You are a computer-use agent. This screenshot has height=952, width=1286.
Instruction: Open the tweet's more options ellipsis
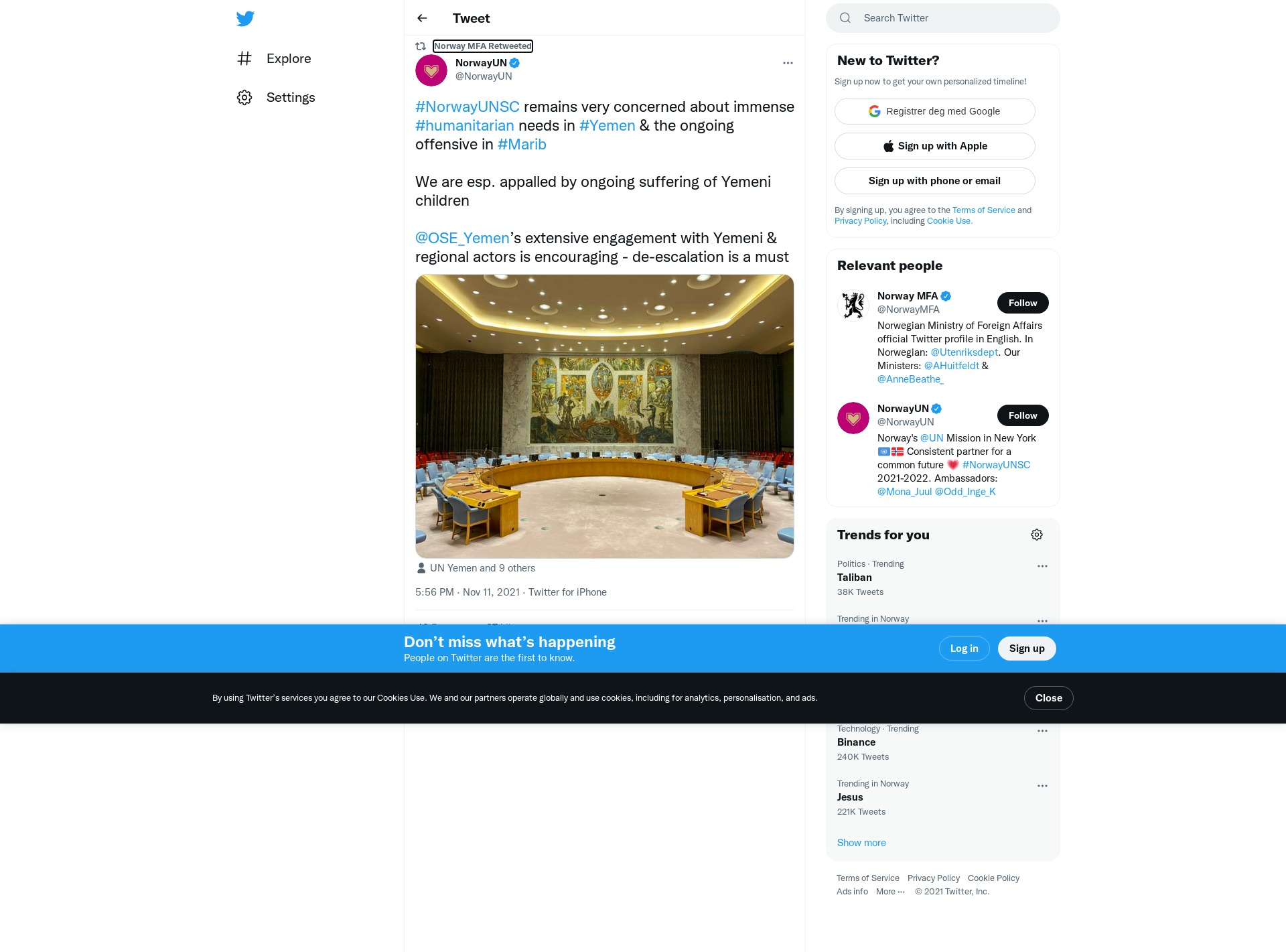[x=788, y=63]
